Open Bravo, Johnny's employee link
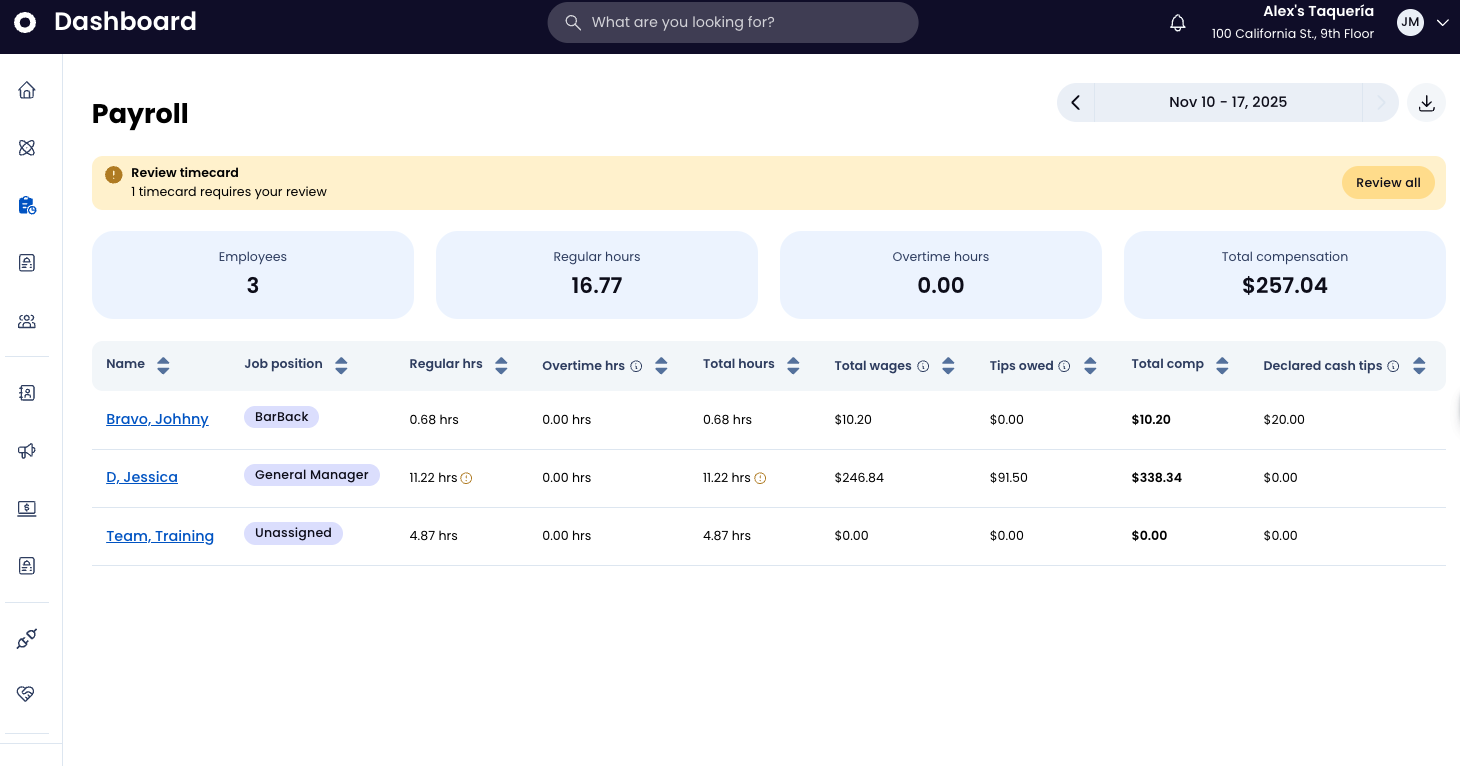1460x766 pixels. point(157,419)
